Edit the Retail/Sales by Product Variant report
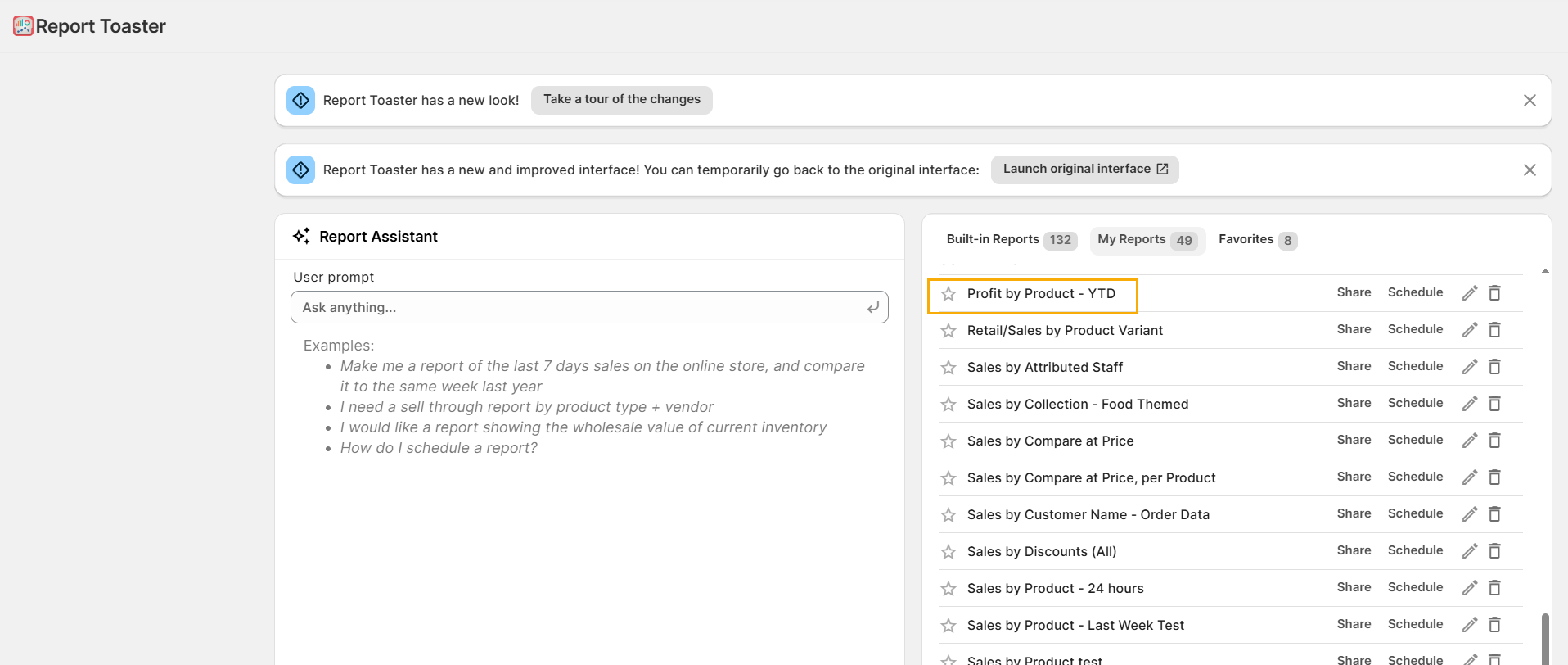Viewport: 1568px width, 665px height. pos(1470,330)
